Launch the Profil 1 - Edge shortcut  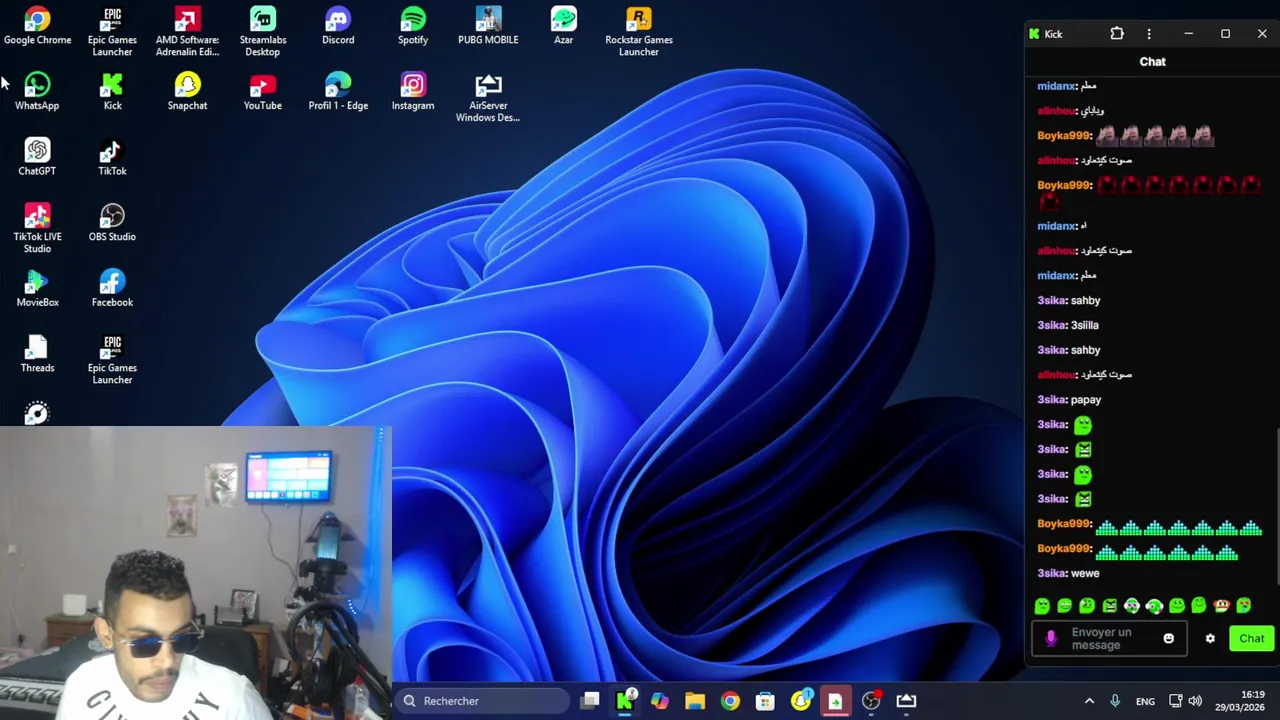[338, 92]
